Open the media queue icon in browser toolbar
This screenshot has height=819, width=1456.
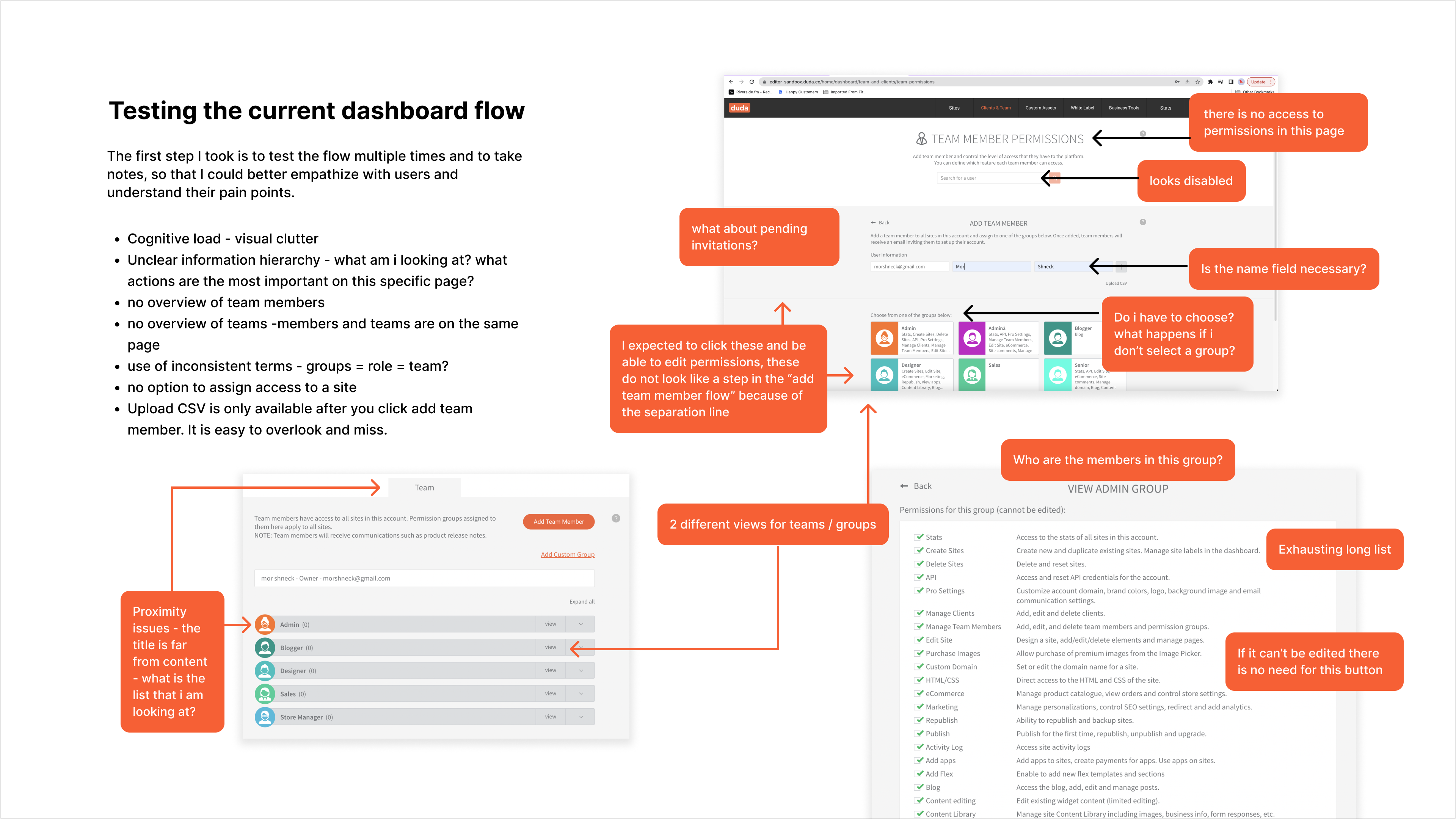tap(1220, 82)
